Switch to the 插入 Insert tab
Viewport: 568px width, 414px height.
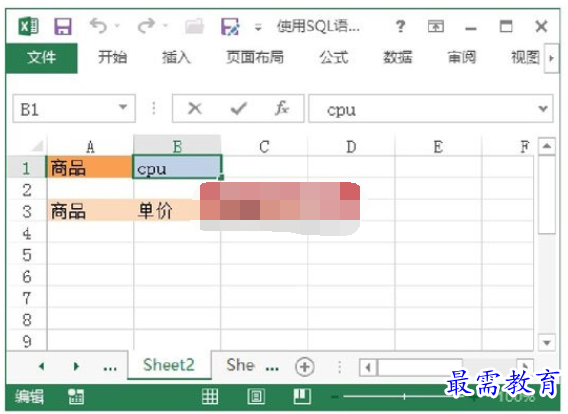[x=176, y=58]
